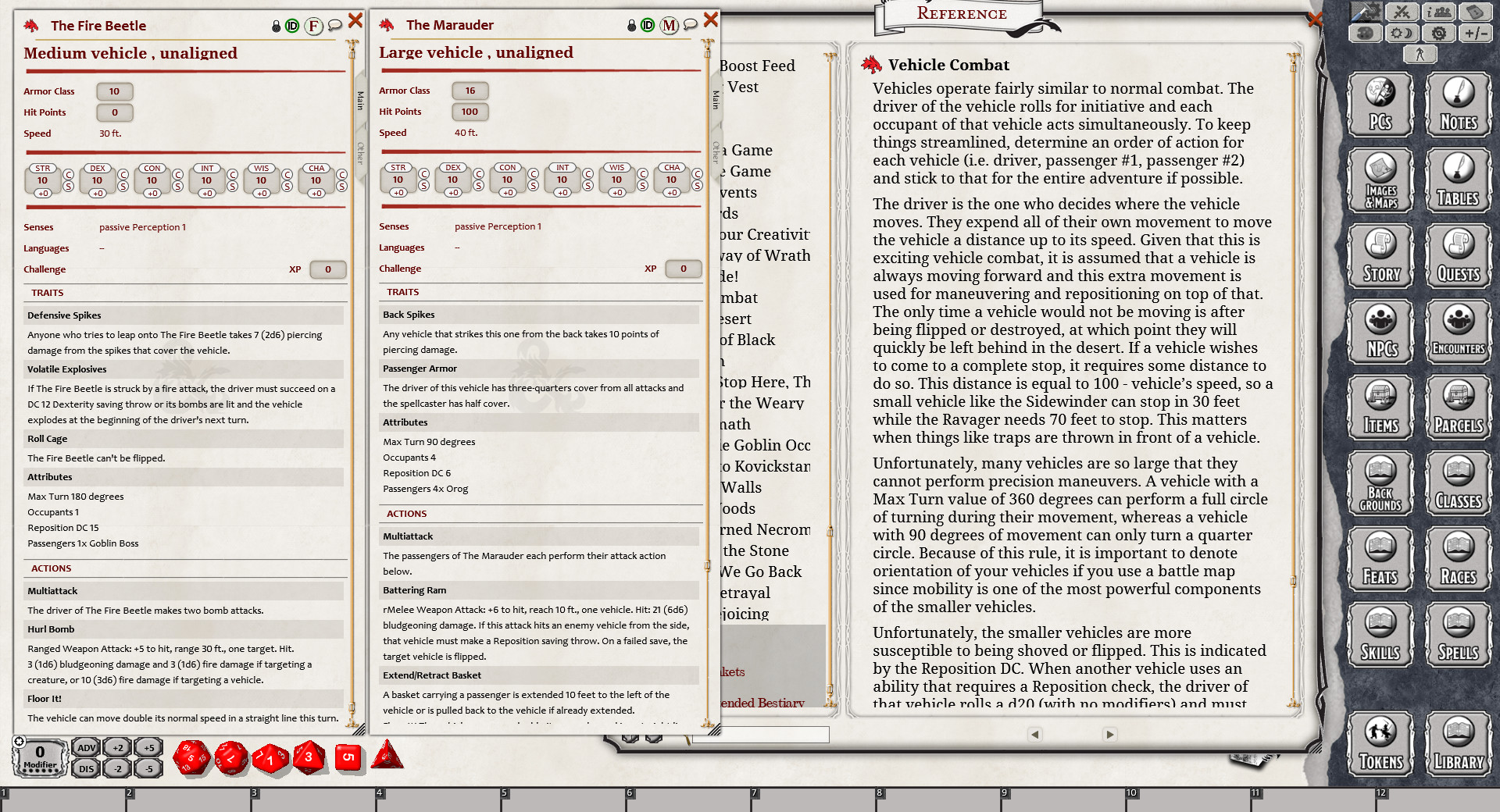
Task: Roll the red d20 die
Action: tap(192, 759)
